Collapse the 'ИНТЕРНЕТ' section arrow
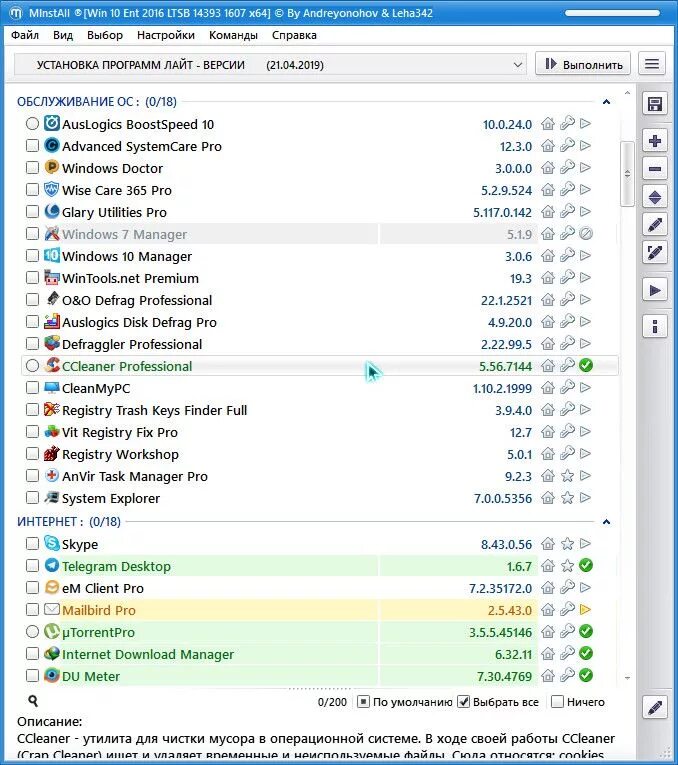 [606, 522]
